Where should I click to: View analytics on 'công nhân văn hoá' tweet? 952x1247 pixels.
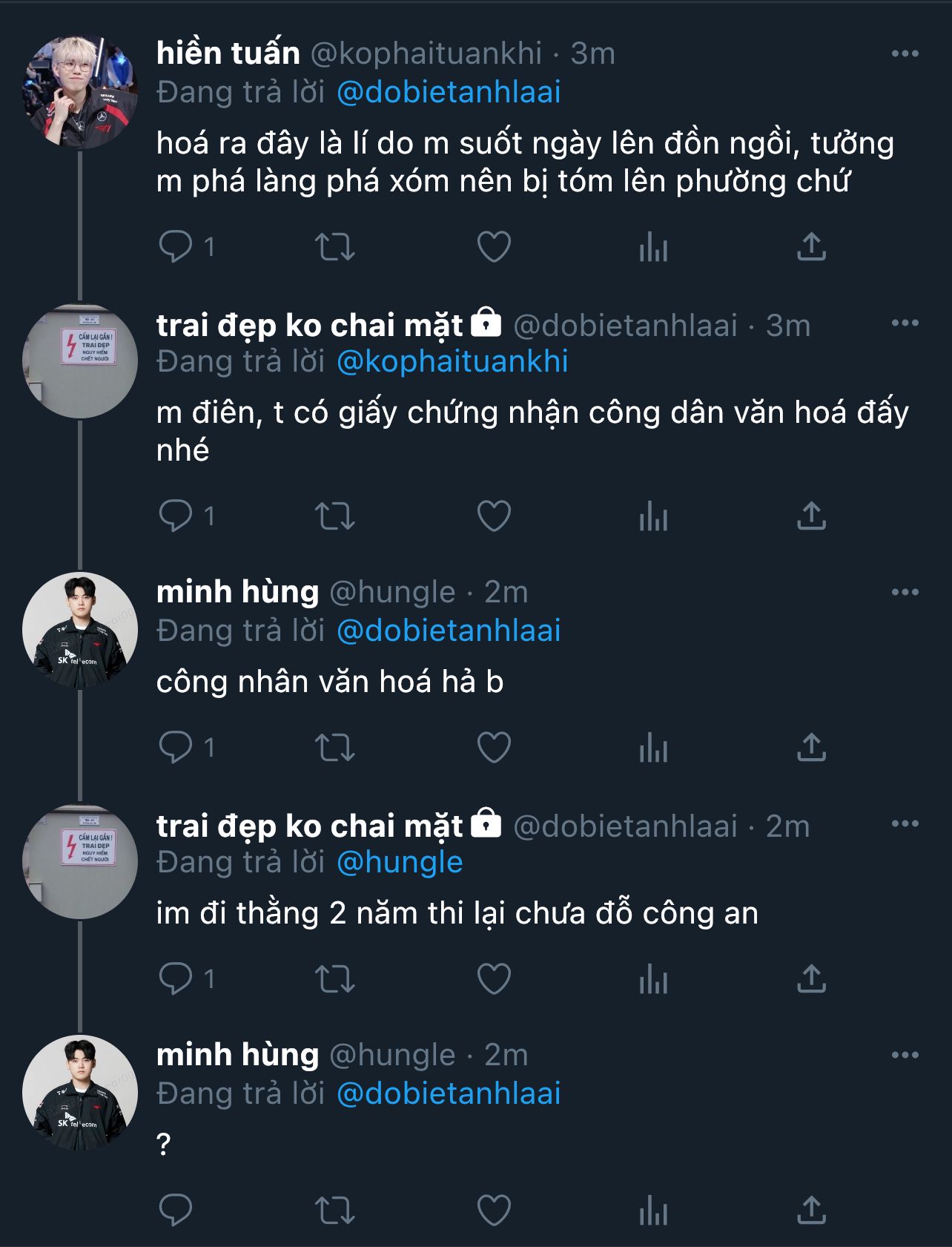tap(653, 747)
